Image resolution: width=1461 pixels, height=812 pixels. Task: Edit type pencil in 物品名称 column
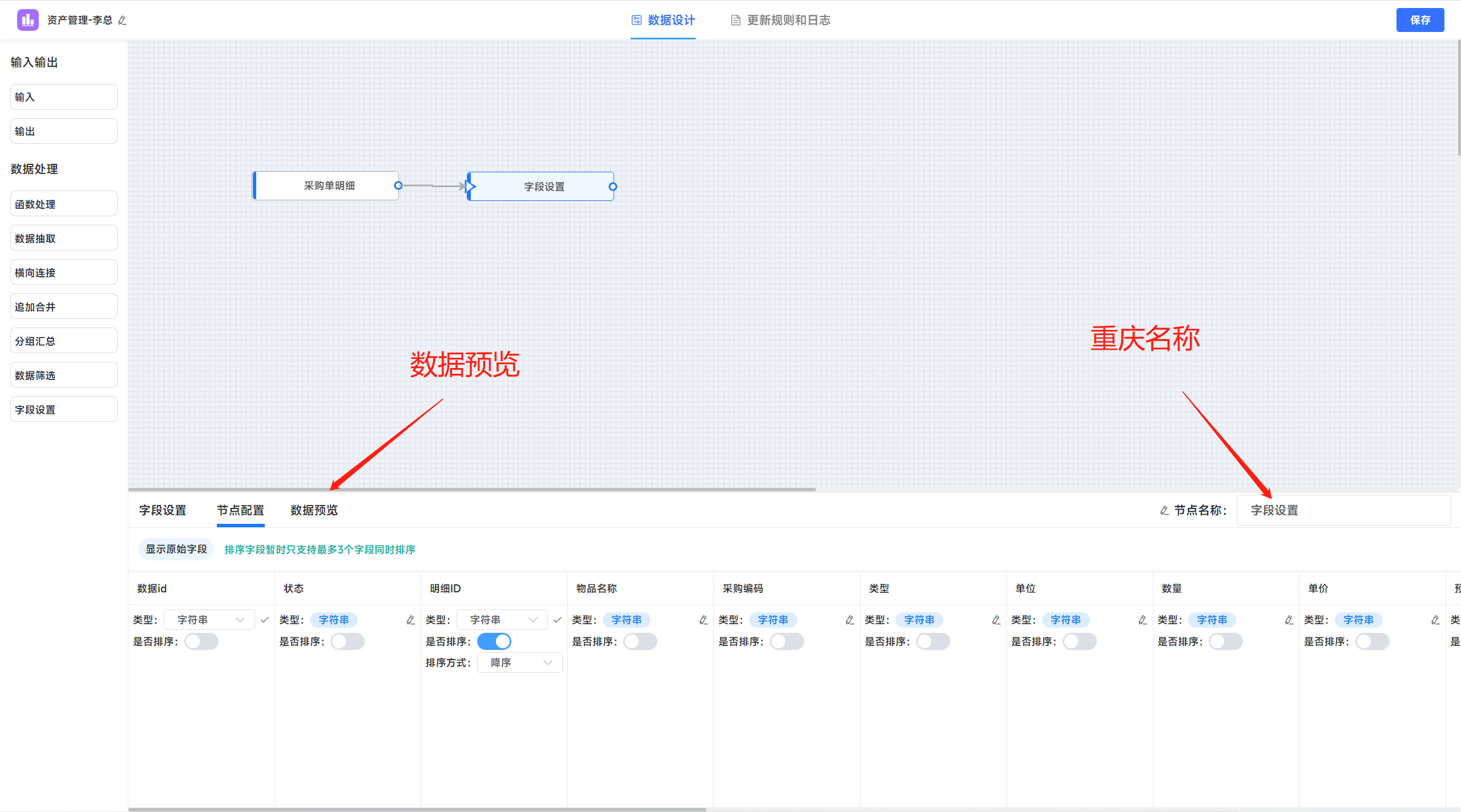[x=703, y=620]
